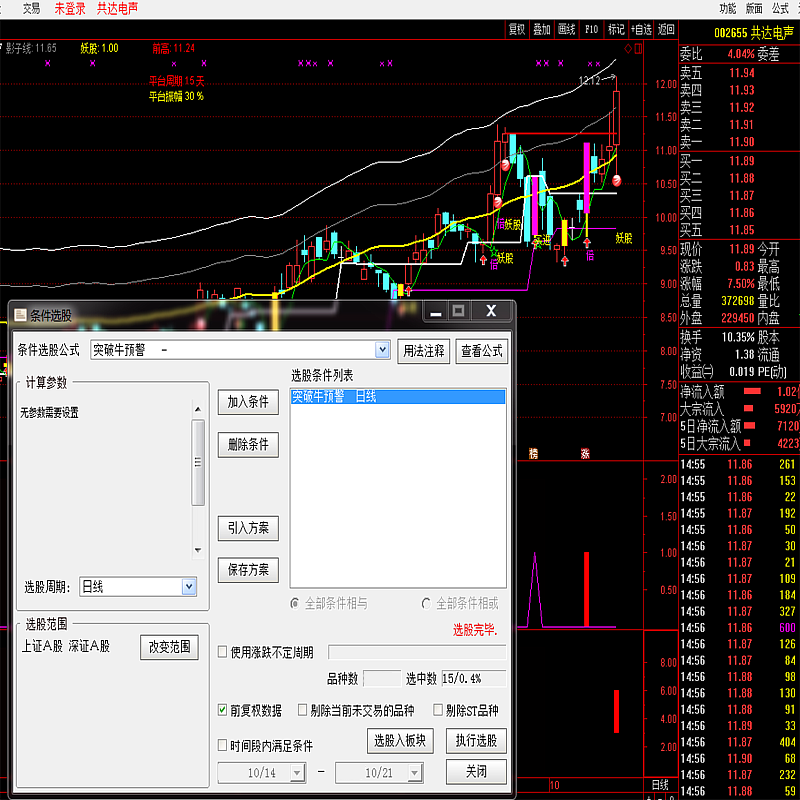Click the 执行选股 button
Viewport: 800px width, 800px height.
[476, 741]
